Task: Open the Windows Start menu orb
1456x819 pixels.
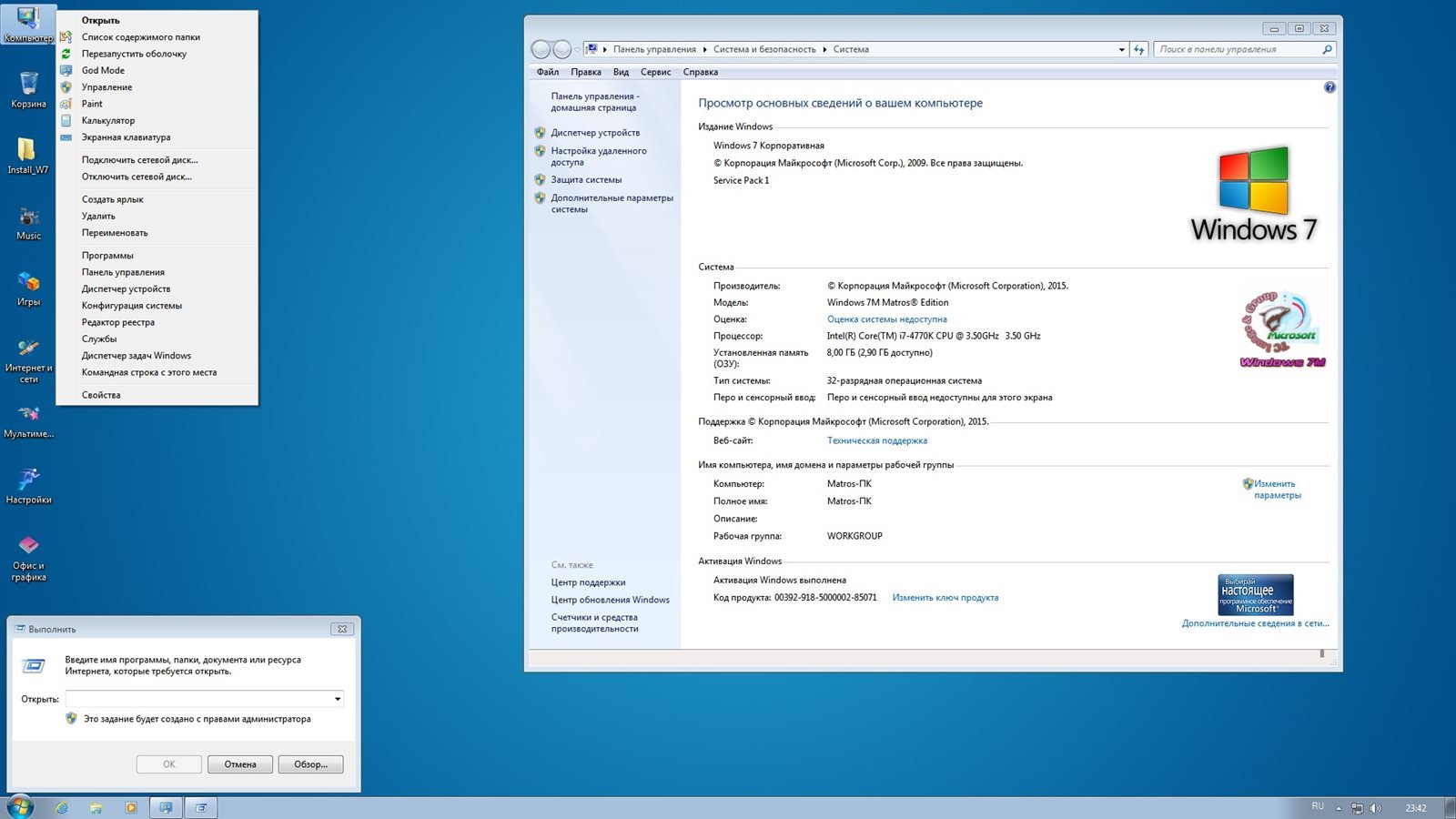Action: (x=19, y=806)
